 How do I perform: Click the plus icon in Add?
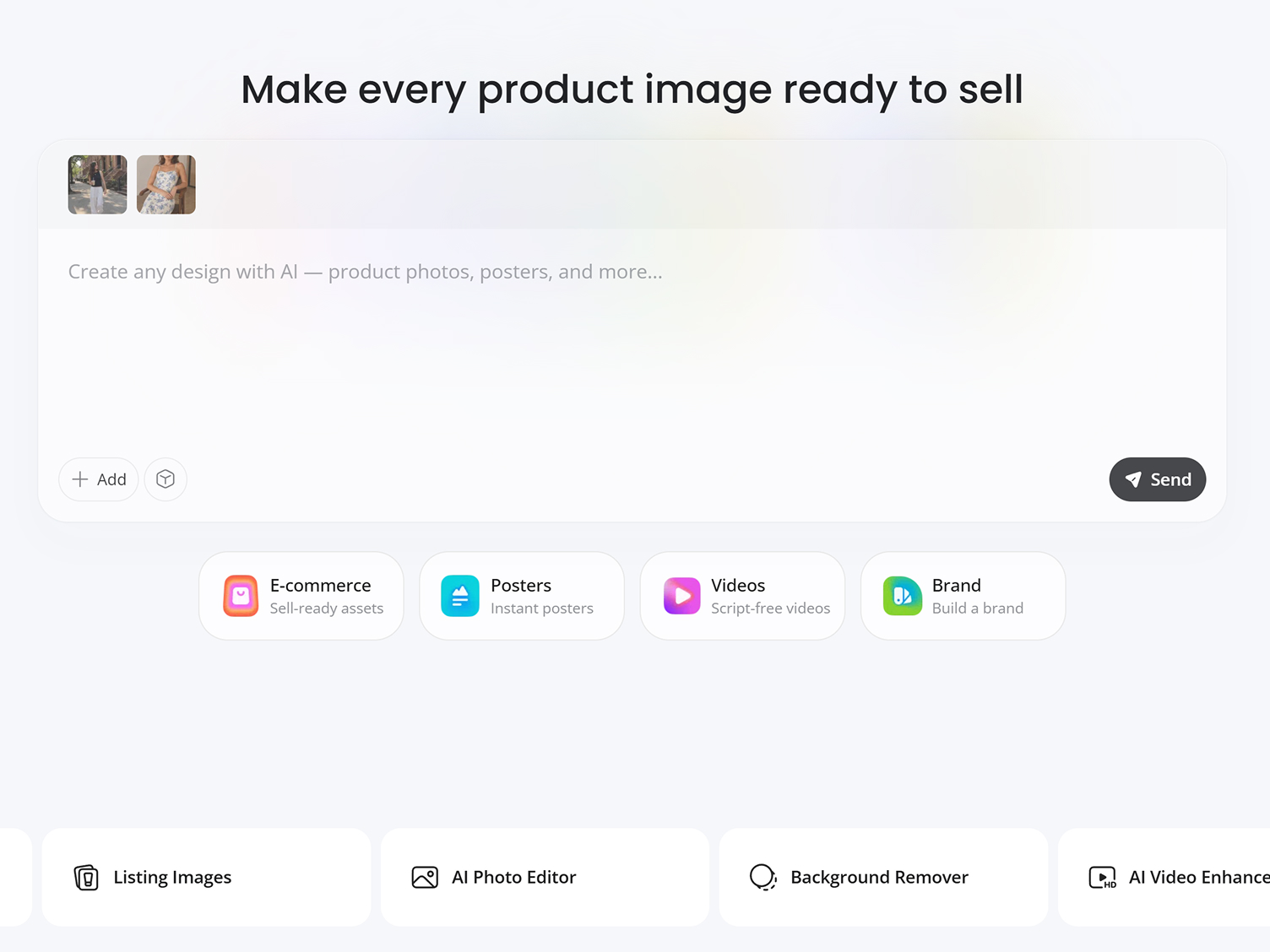pyautogui.click(x=80, y=479)
